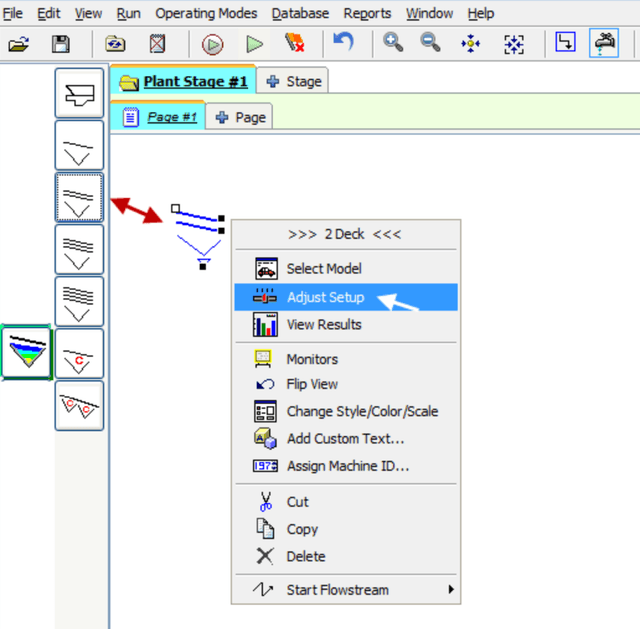Toggle the water faucet toolbar button
The width and height of the screenshot is (640, 629).
[x=605, y=43]
